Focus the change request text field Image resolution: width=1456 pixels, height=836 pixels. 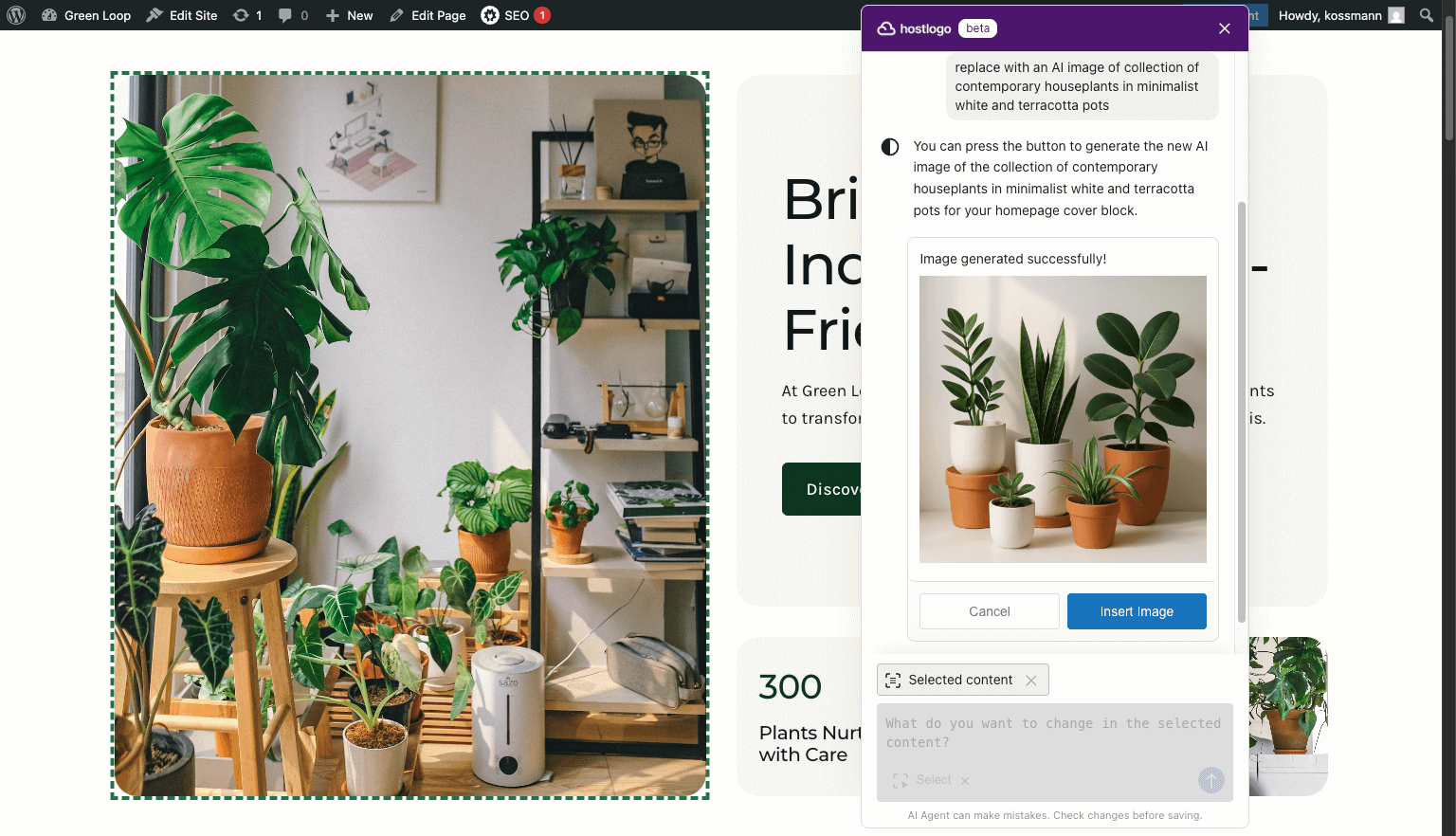pos(1055,734)
